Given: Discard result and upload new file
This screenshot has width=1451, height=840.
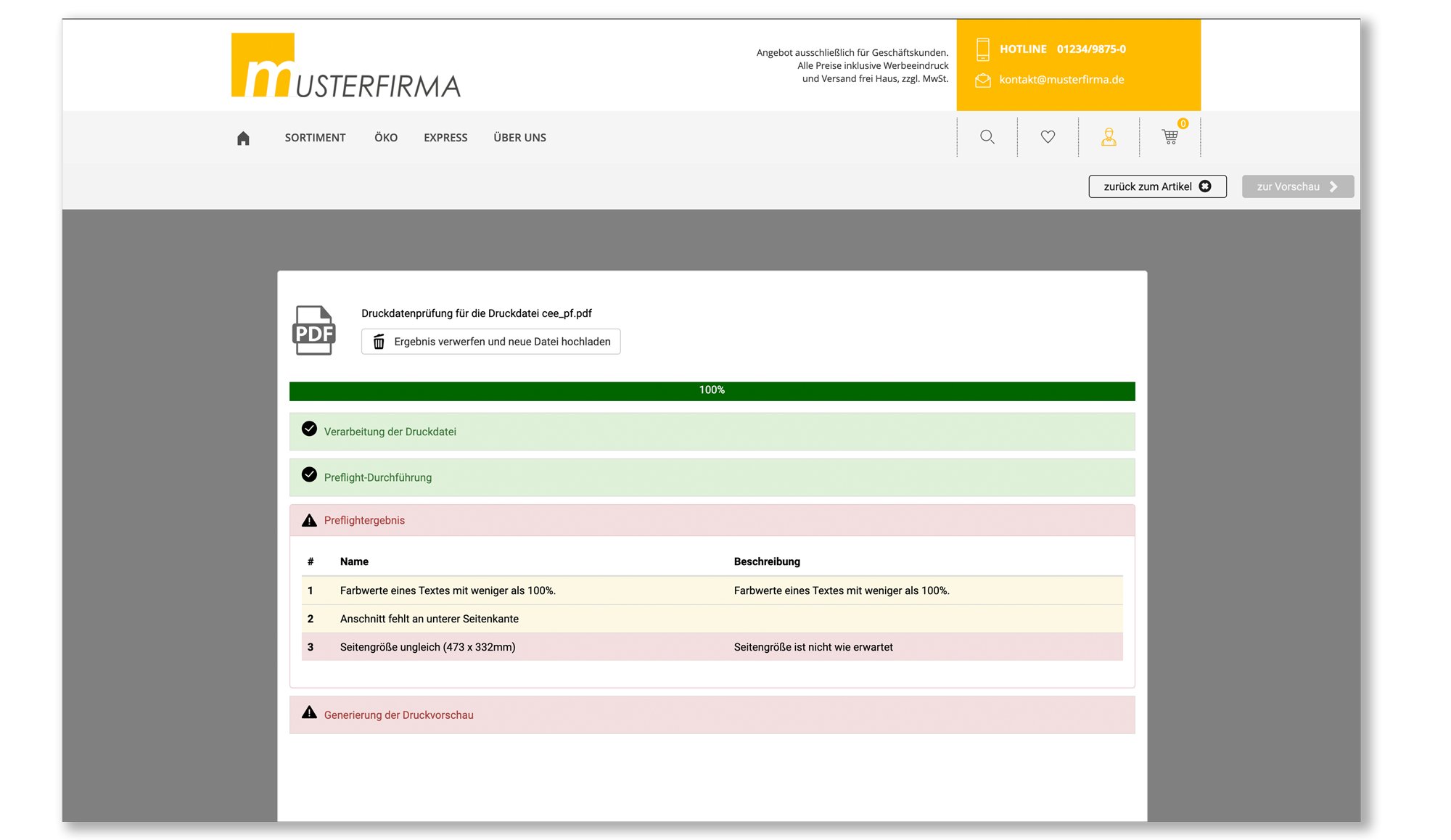Looking at the screenshot, I should (x=490, y=342).
